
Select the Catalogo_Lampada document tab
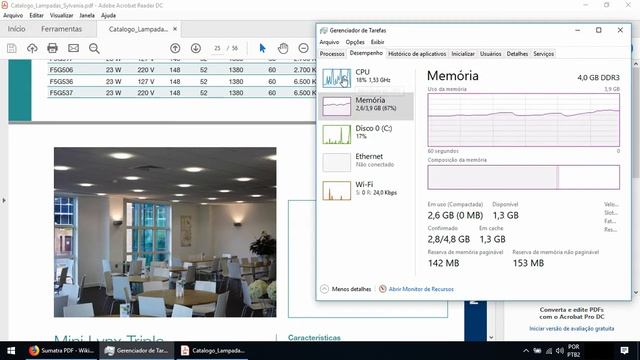point(138,29)
